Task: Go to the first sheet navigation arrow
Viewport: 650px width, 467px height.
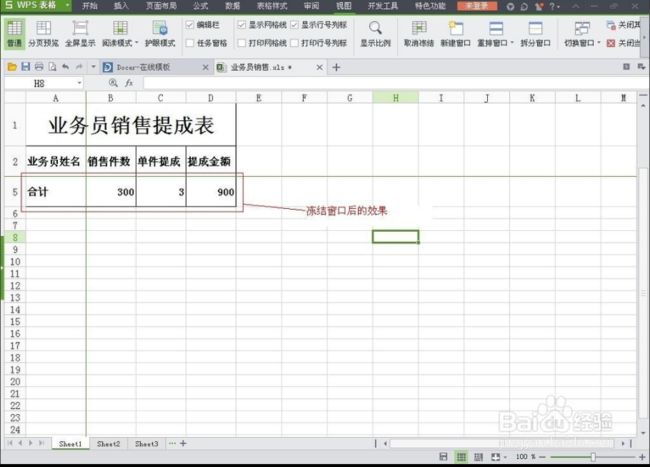Action: point(10,443)
